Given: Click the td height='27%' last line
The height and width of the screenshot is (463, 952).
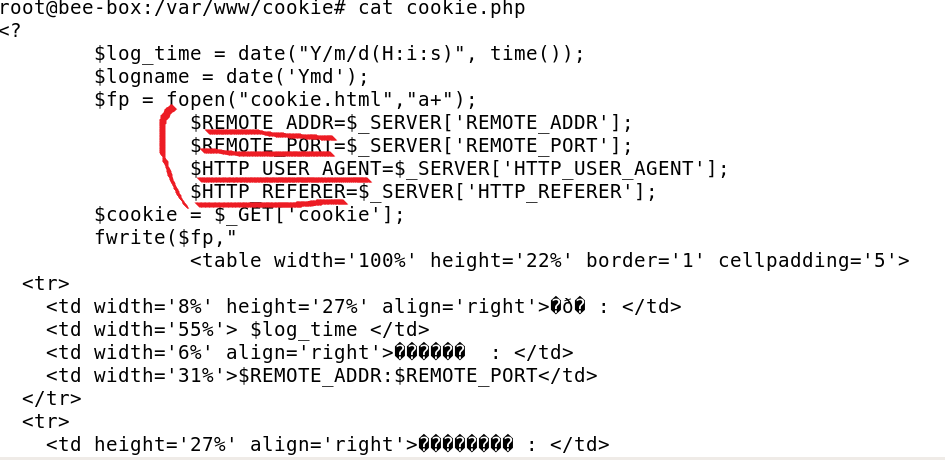Looking at the screenshot, I should tap(328, 445).
